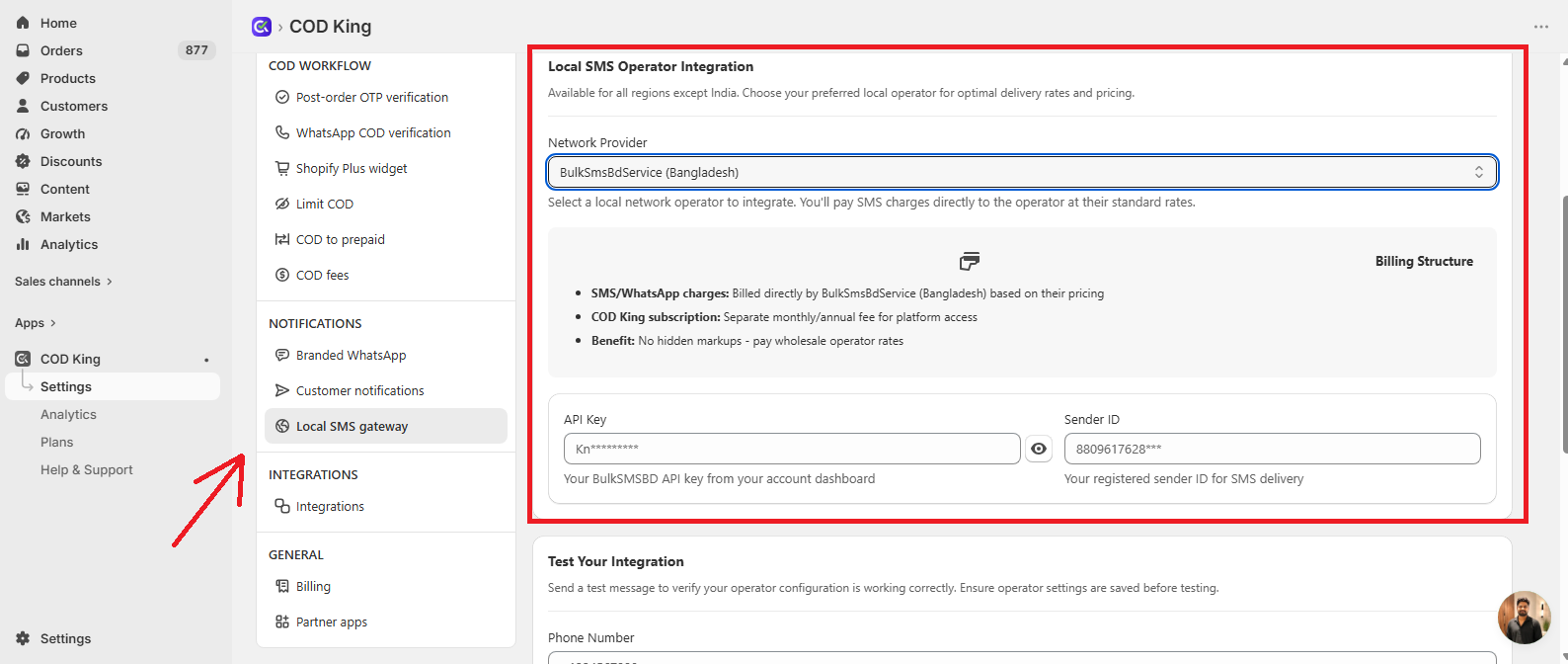The width and height of the screenshot is (1568, 664).
Task: Go to the Billing page
Action: tap(386, 586)
